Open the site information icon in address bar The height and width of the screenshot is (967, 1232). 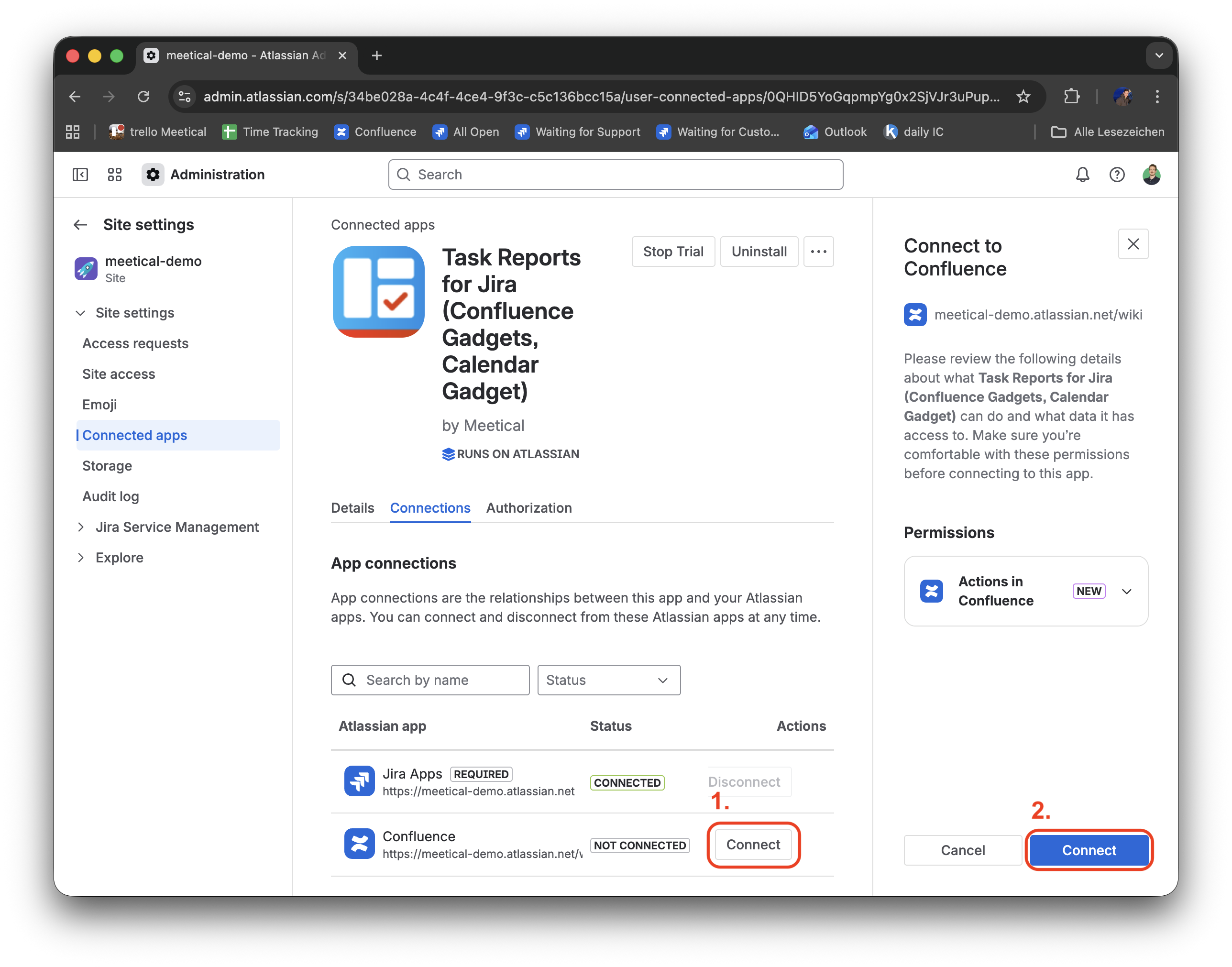185,97
